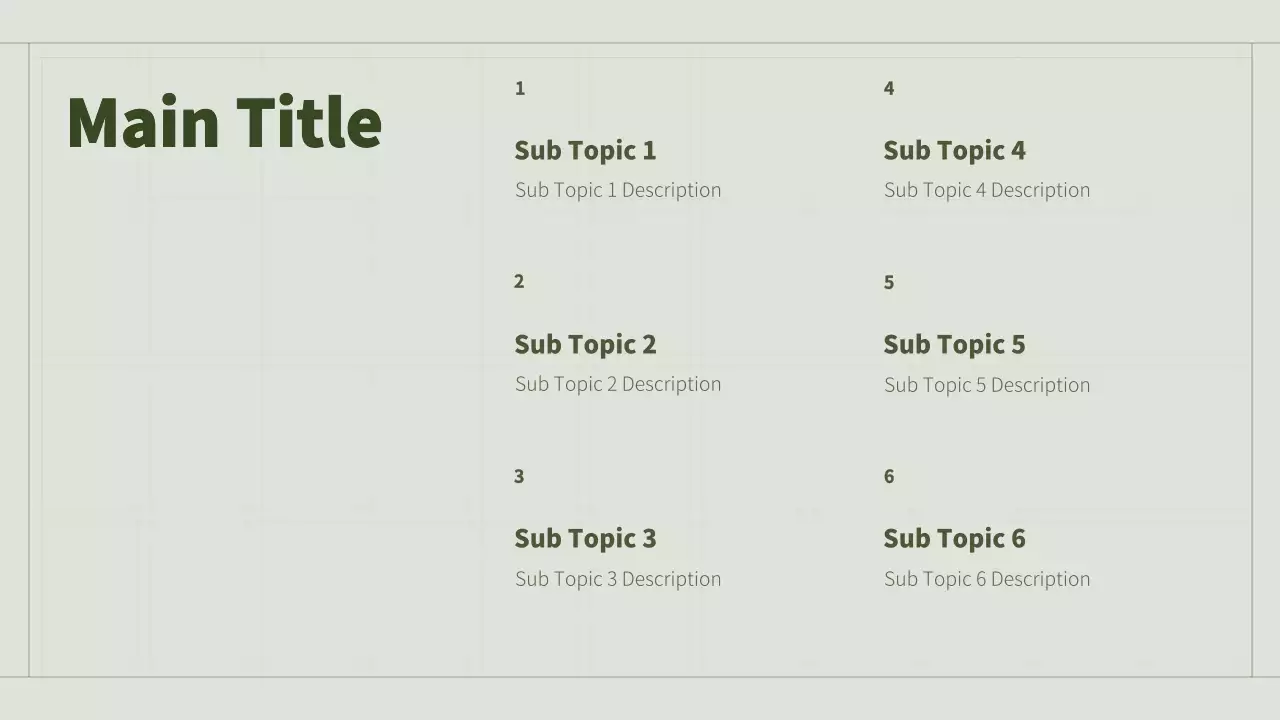Select the Sub Topic 1 Description text

coord(618,190)
